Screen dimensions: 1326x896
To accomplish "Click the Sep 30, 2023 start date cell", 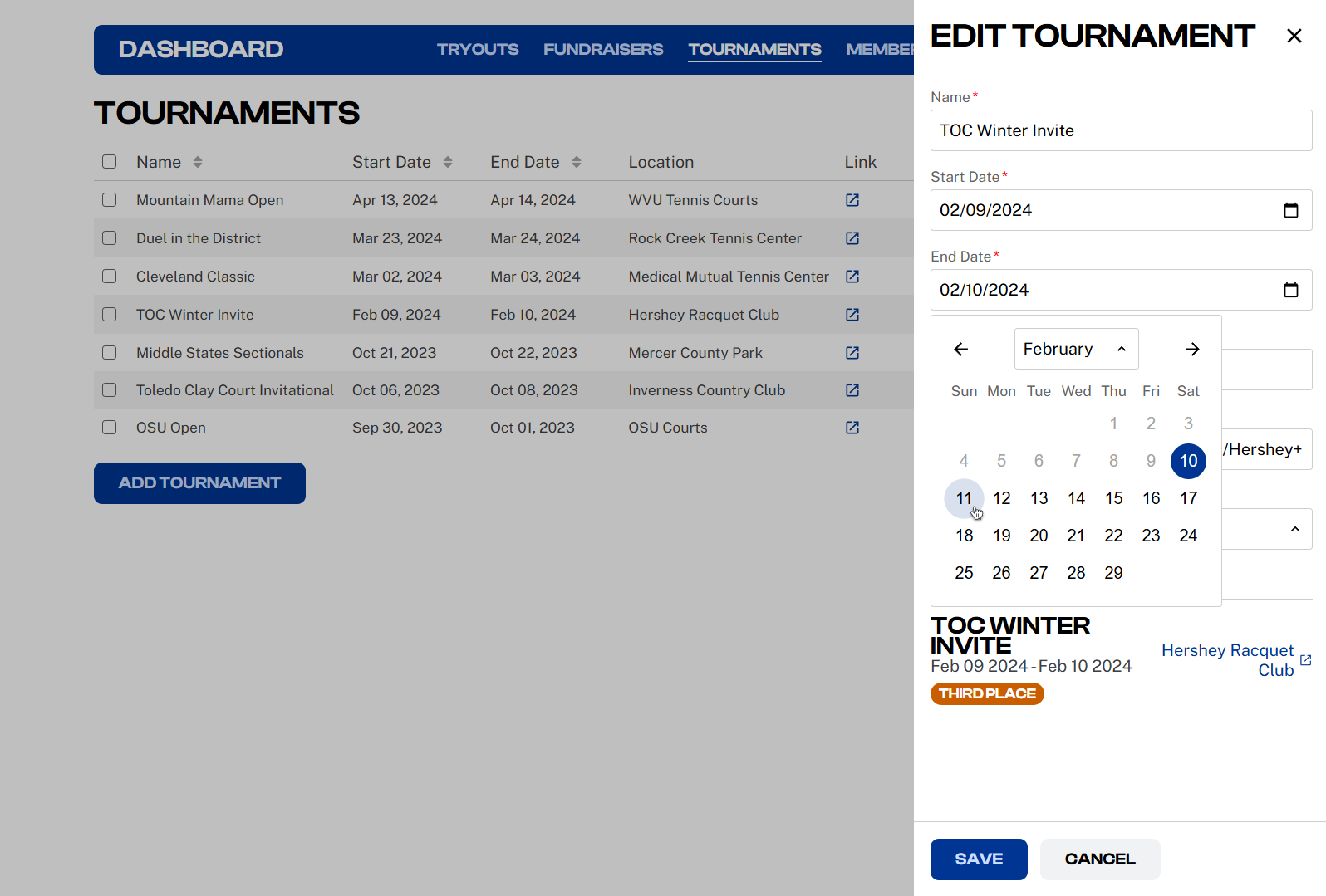I will point(397,428).
